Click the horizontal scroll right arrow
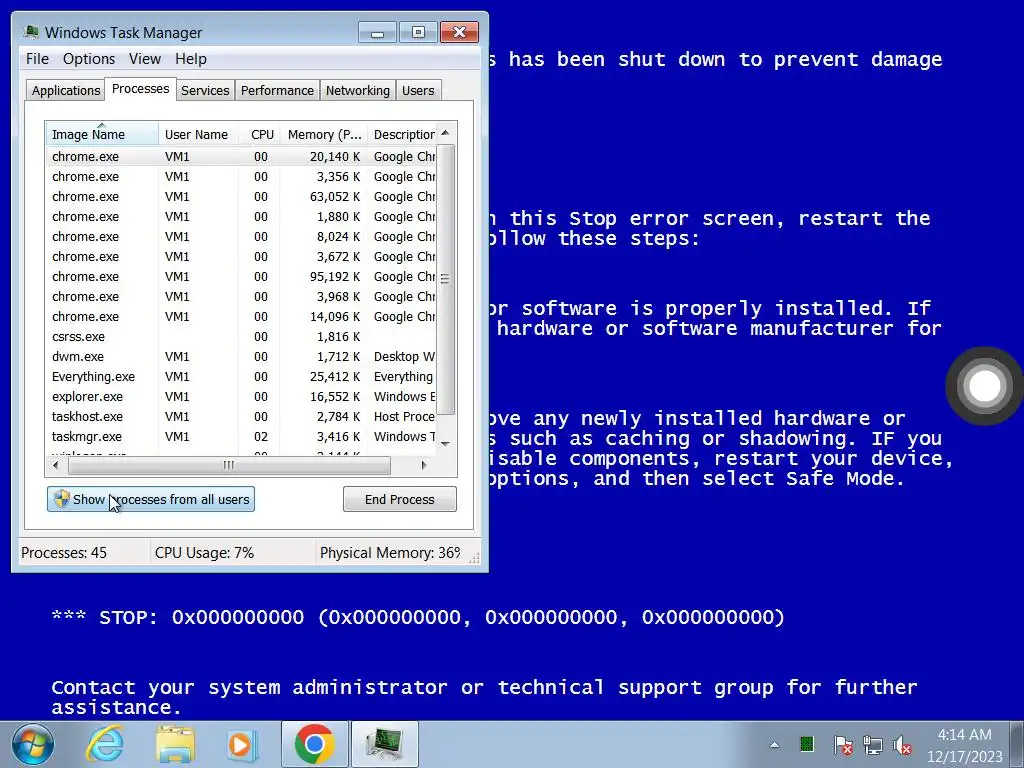The height and width of the screenshot is (768, 1024). pos(424,466)
